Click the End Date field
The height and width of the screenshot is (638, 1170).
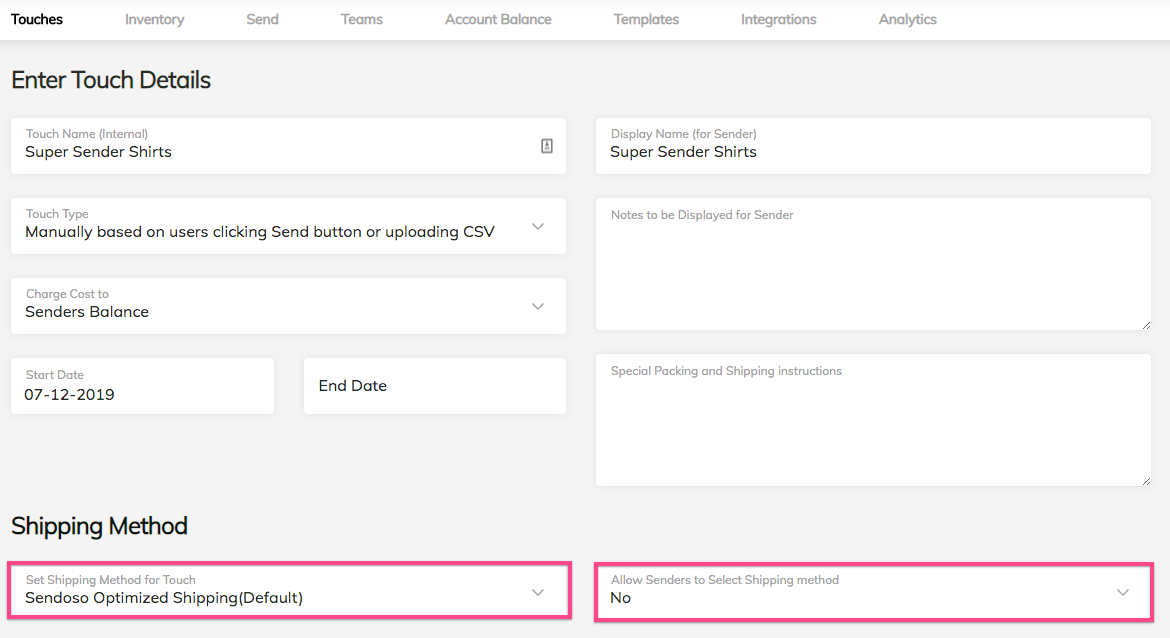[434, 386]
